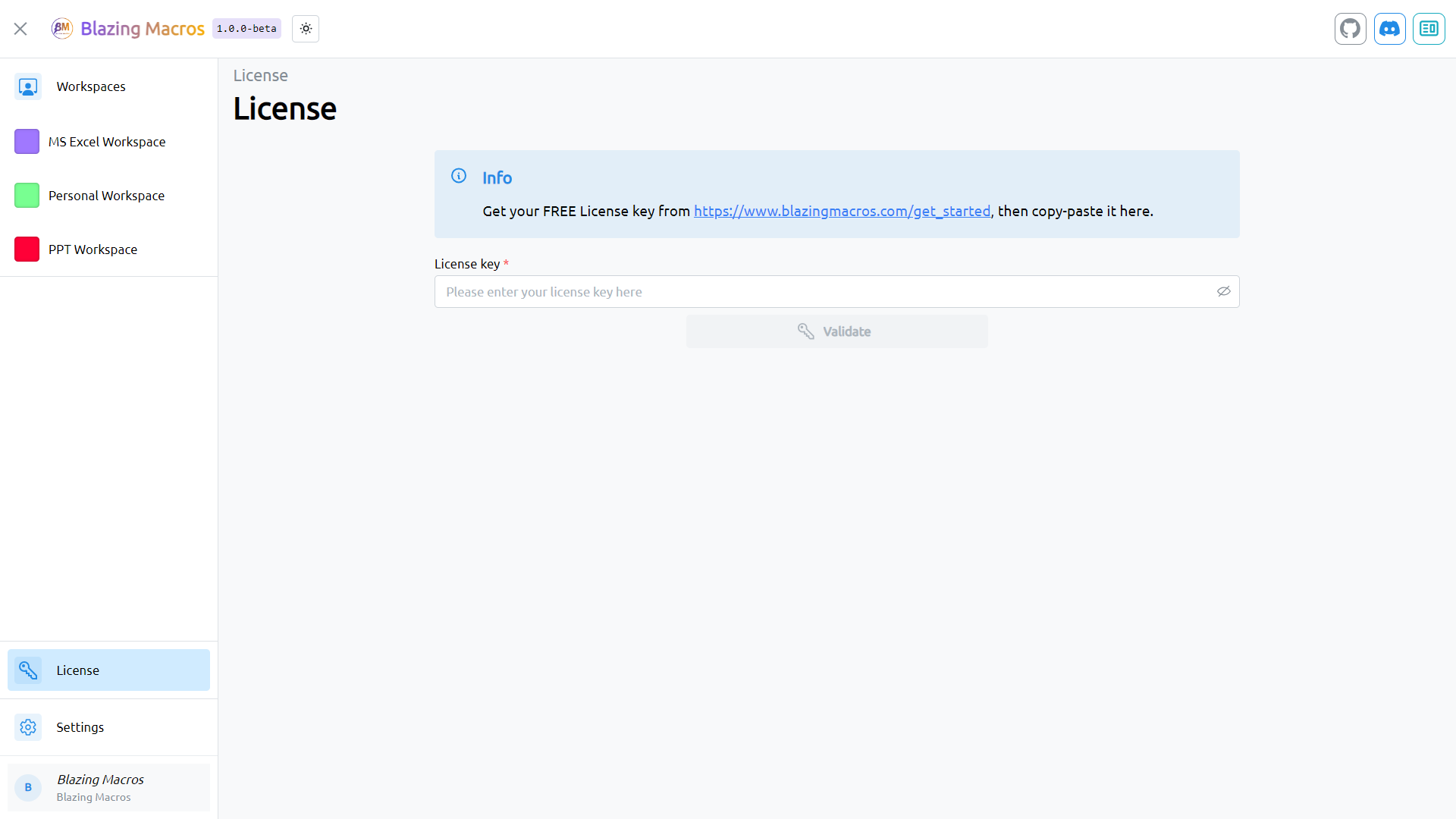
Task: Click the License breadcrumb
Action: click(260, 76)
